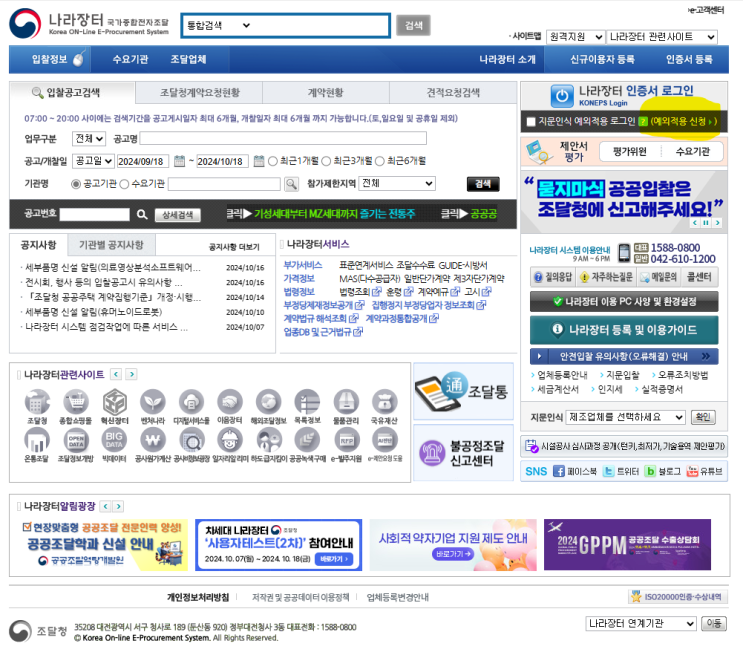Screen dimensions: 743x652
Task: Open the 혁신장터 cube icon
Action: point(115,402)
